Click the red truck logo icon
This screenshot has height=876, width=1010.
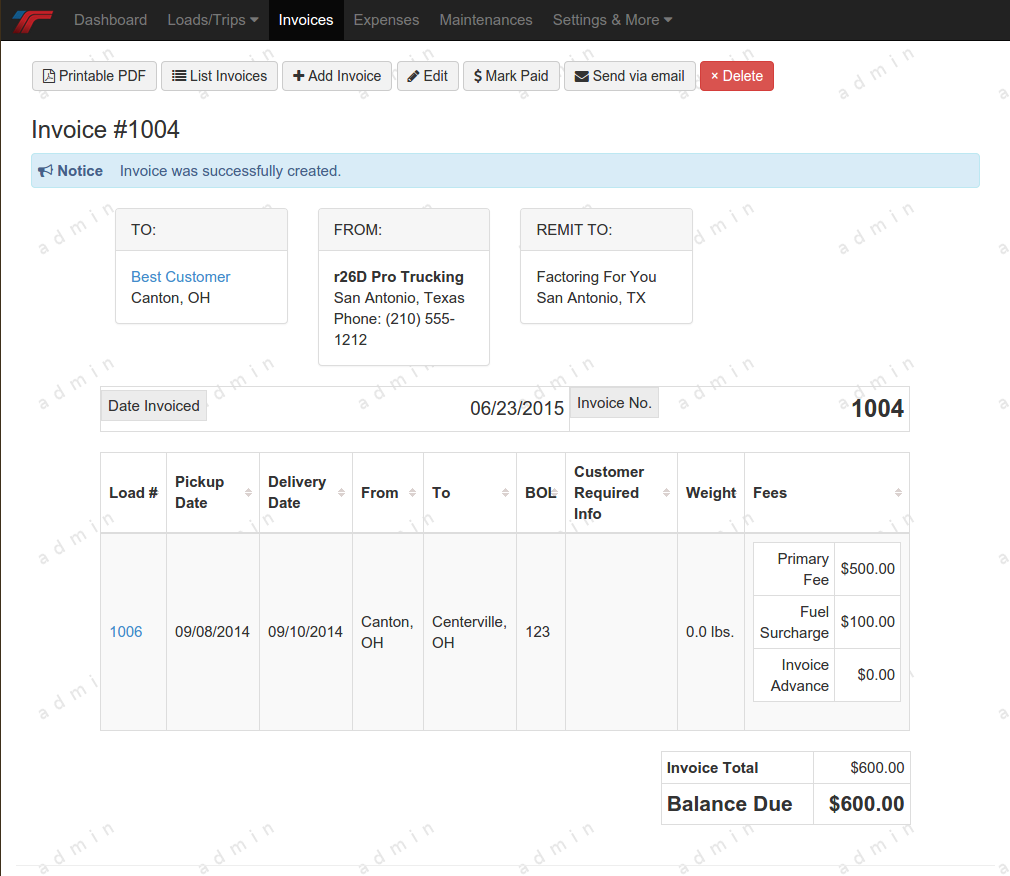(33, 20)
